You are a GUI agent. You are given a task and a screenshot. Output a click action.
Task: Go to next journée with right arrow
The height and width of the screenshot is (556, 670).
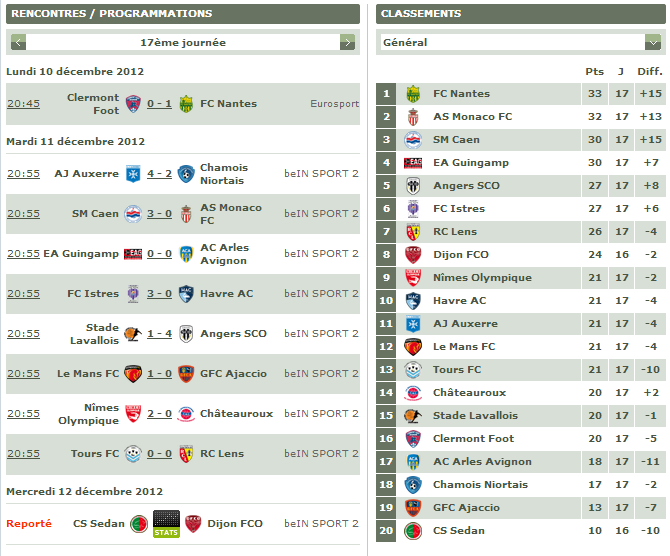tap(347, 42)
